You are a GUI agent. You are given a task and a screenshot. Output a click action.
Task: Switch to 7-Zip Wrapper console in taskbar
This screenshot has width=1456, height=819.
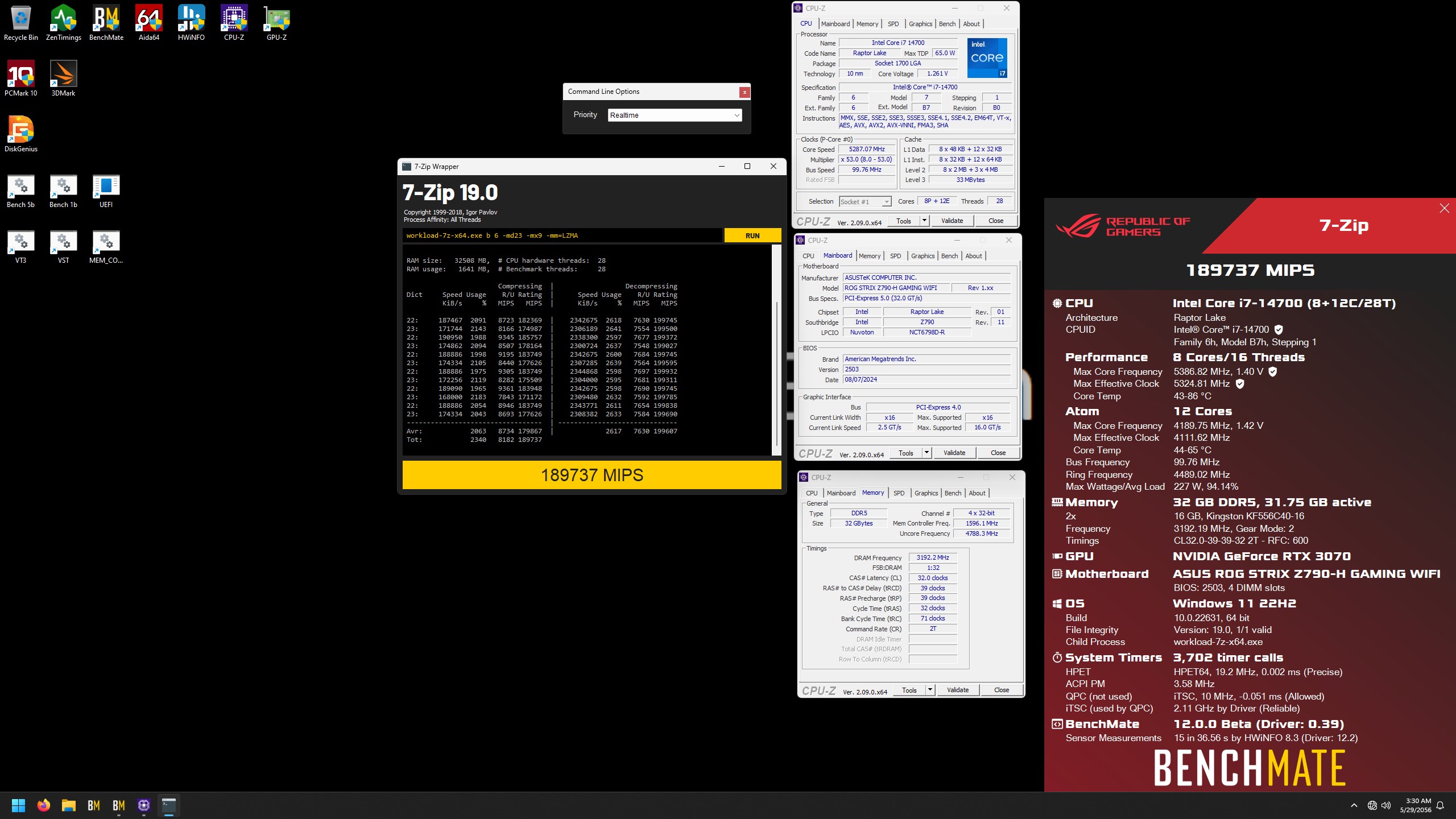pos(169,805)
